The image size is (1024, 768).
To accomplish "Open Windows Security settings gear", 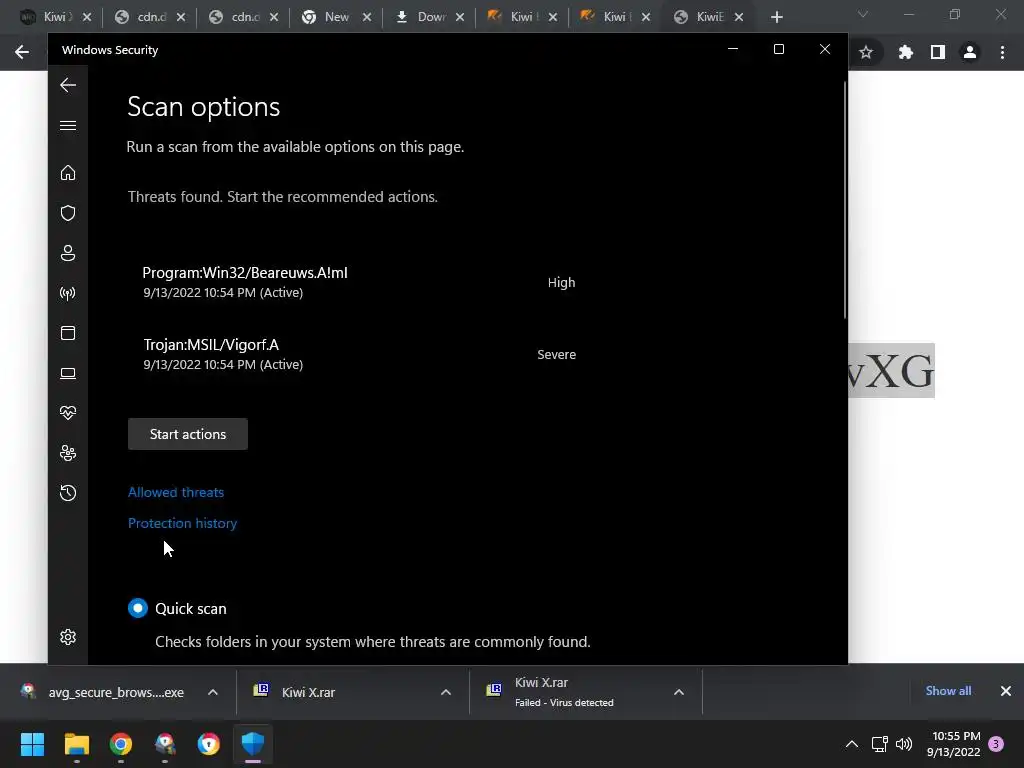I will (68, 637).
